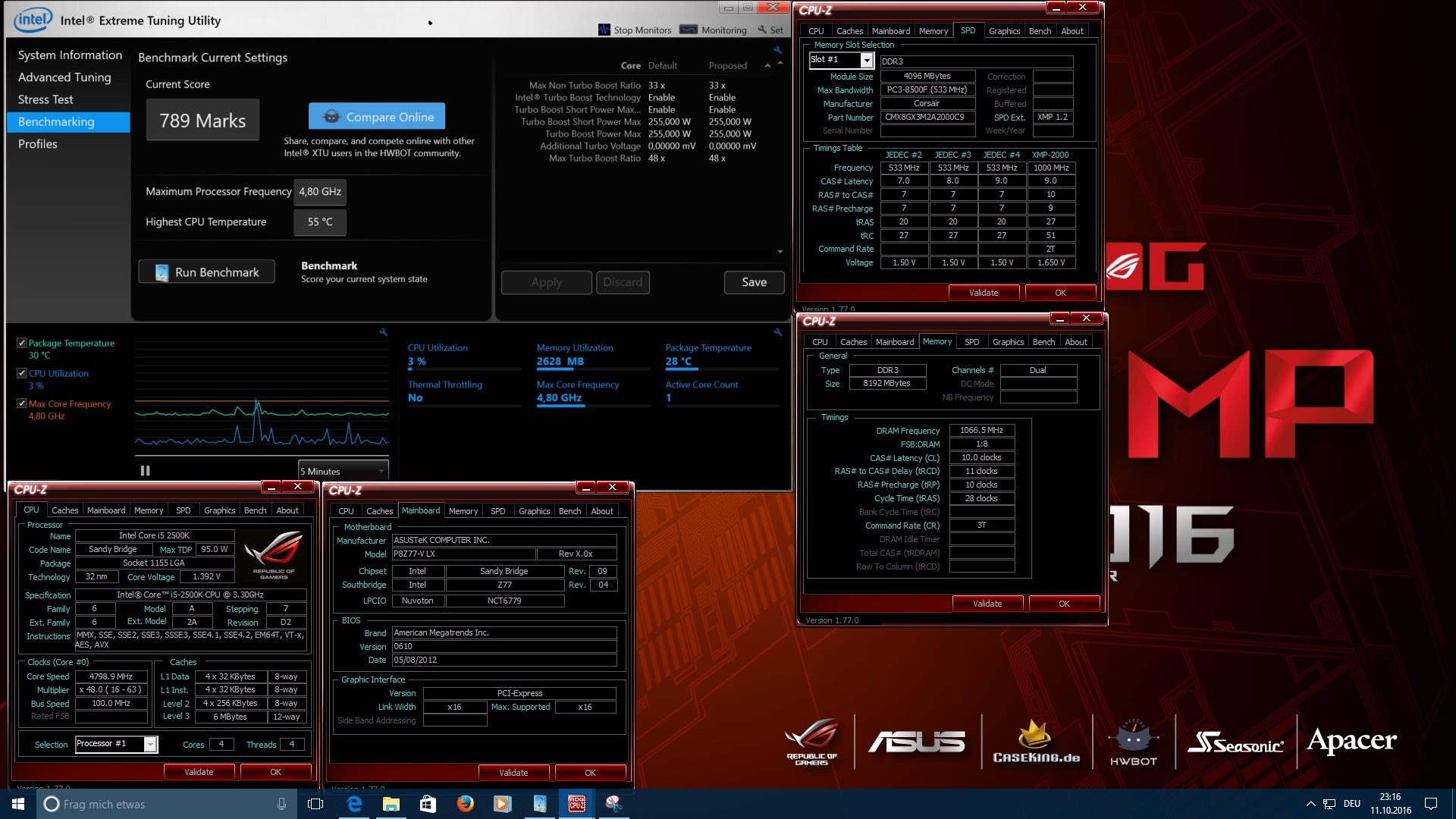Click the Intel XTU taskbar icon
The image size is (1456, 819).
(539, 804)
